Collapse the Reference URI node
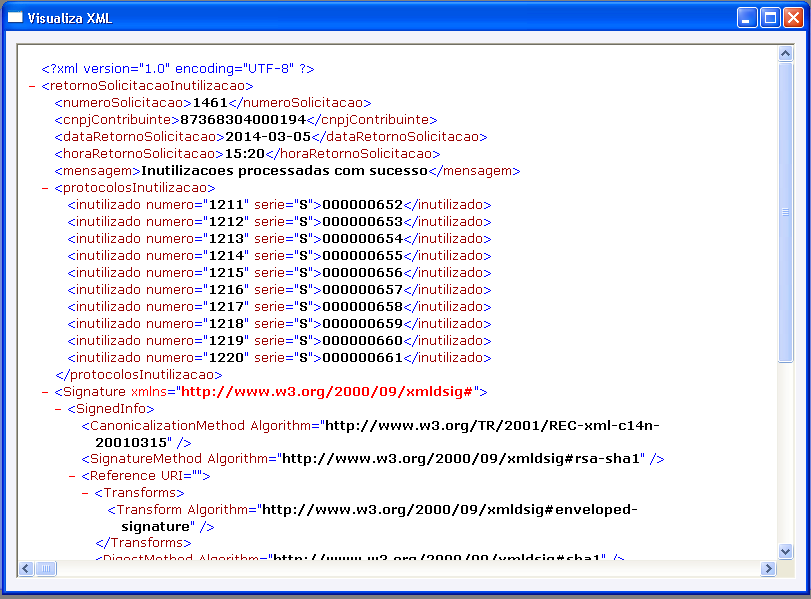Image resolution: width=811 pixels, height=599 pixels. pos(72,475)
